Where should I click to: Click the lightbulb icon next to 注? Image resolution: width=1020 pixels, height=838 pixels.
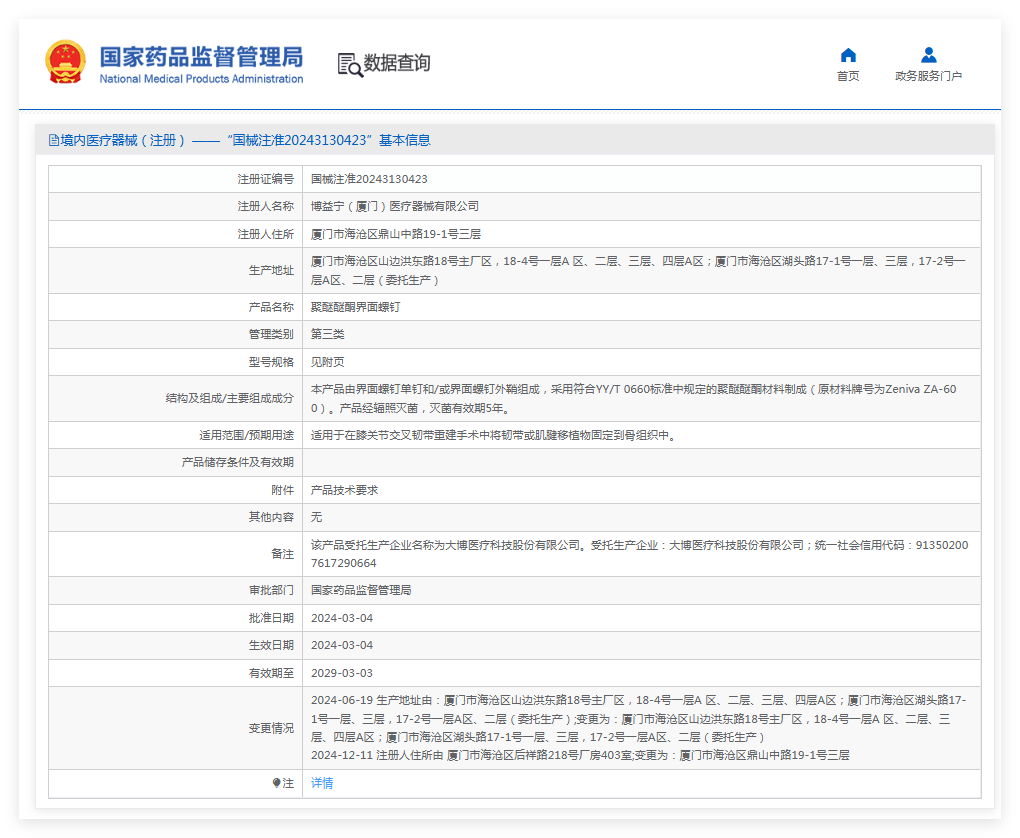(276, 783)
